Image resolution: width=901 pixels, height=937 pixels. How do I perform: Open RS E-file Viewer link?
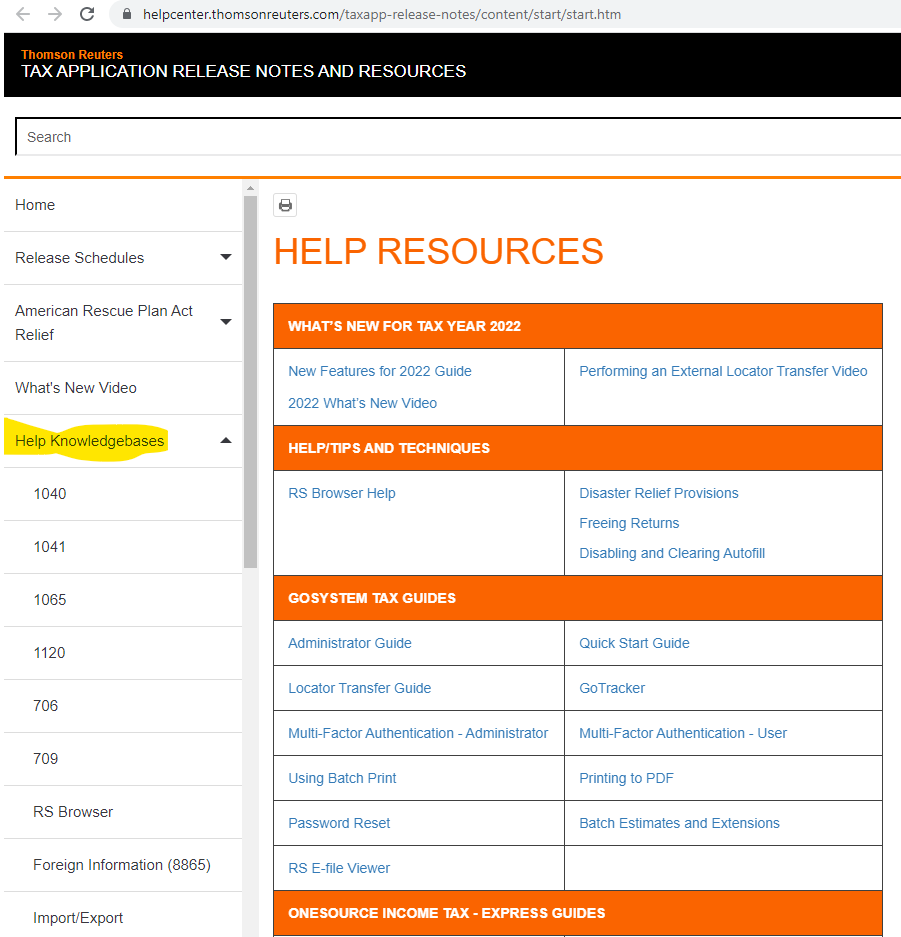click(x=339, y=868)
